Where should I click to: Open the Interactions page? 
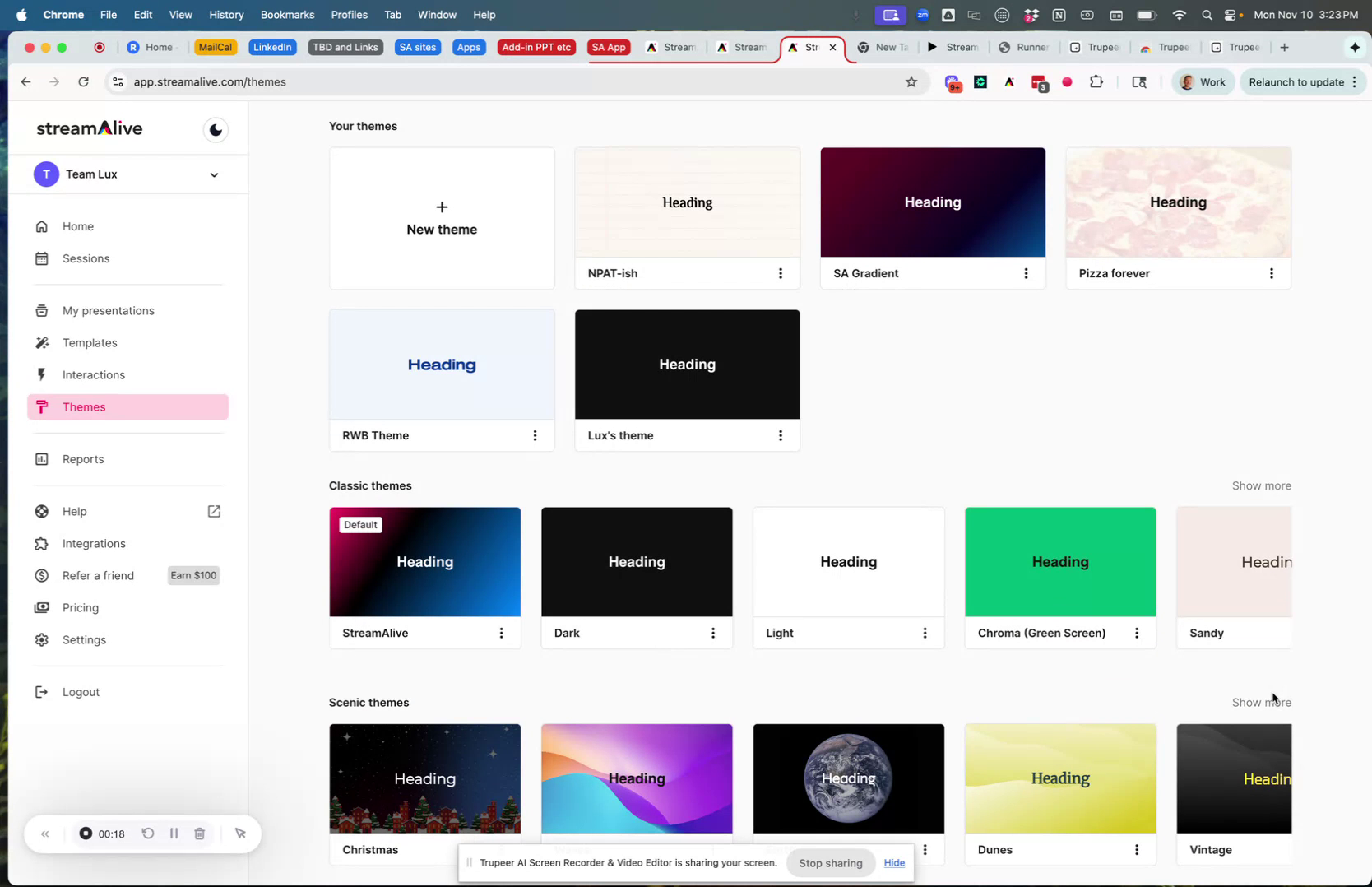(92, 374)
